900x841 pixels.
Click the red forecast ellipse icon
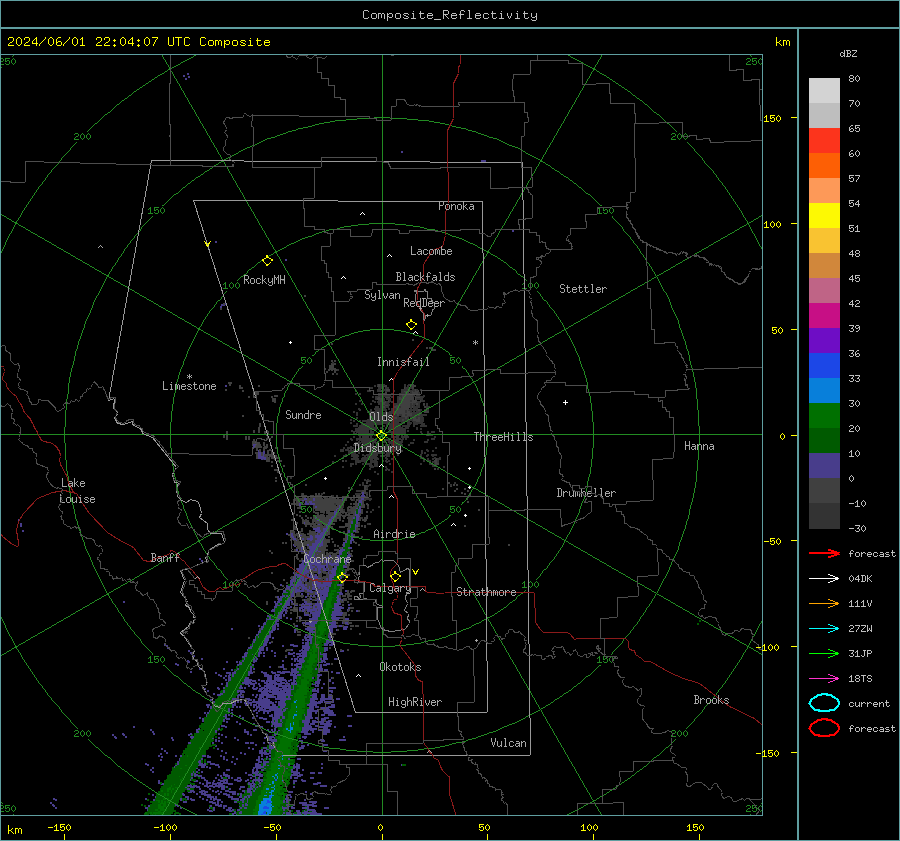pyautogui.click(x=824, y=728)
